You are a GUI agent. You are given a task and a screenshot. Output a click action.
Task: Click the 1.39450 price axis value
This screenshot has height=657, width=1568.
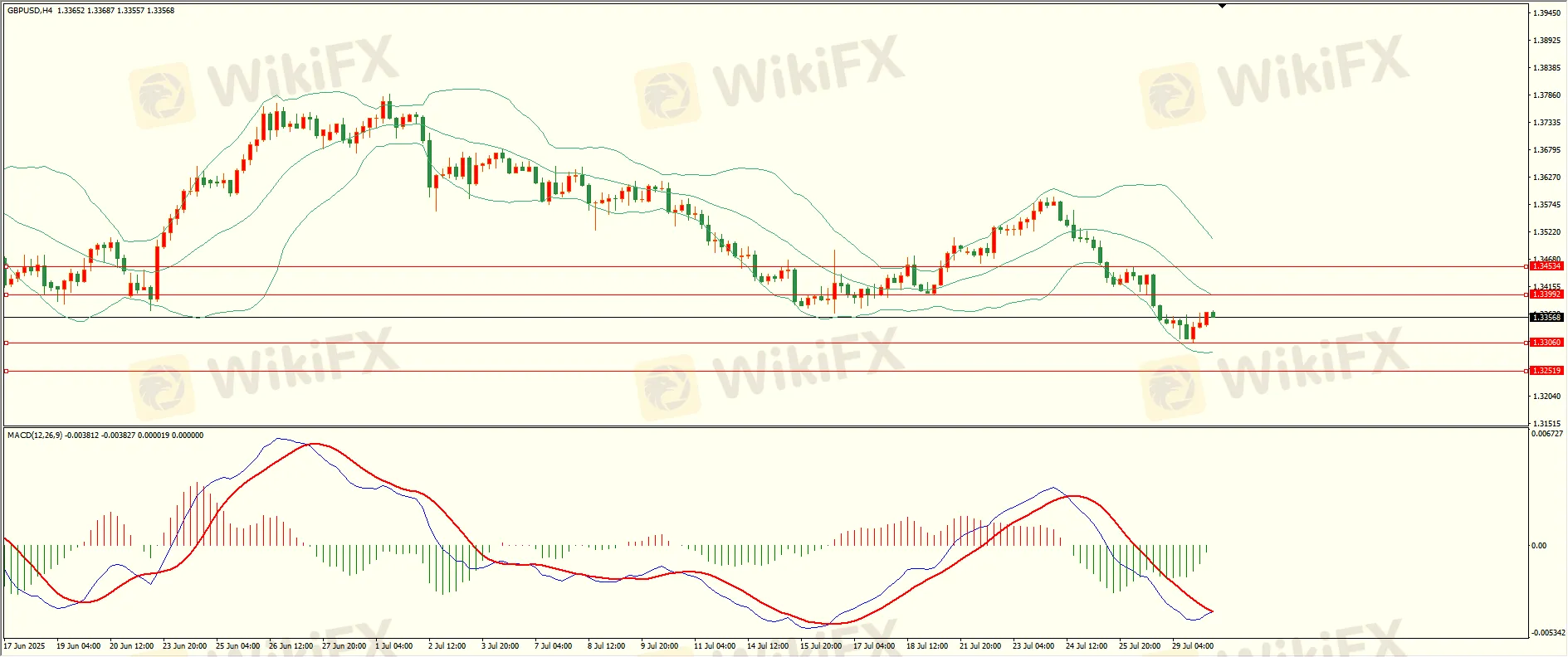click(x=1546, y=13)
